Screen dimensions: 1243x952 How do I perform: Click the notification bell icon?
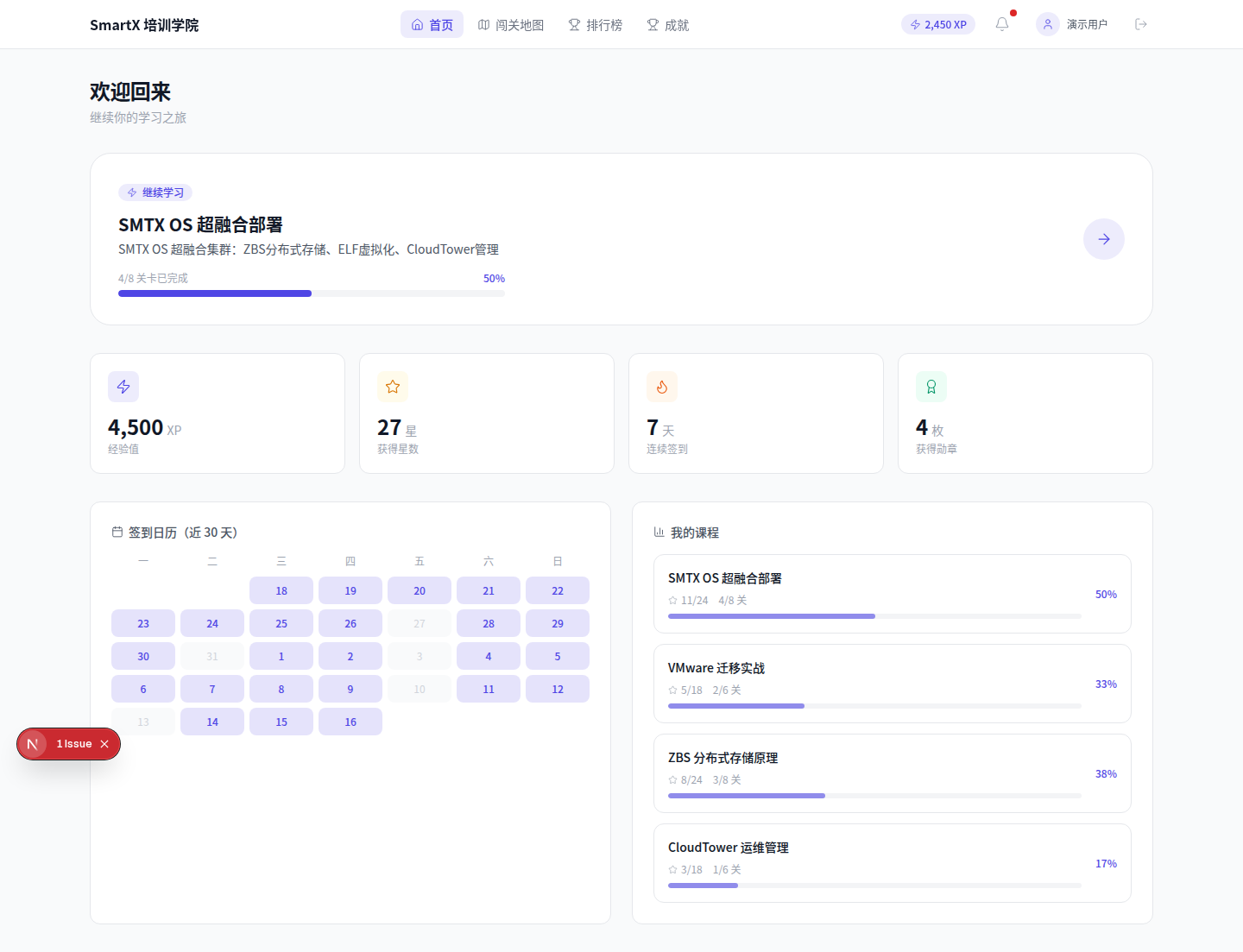(x=1002, y=24)
